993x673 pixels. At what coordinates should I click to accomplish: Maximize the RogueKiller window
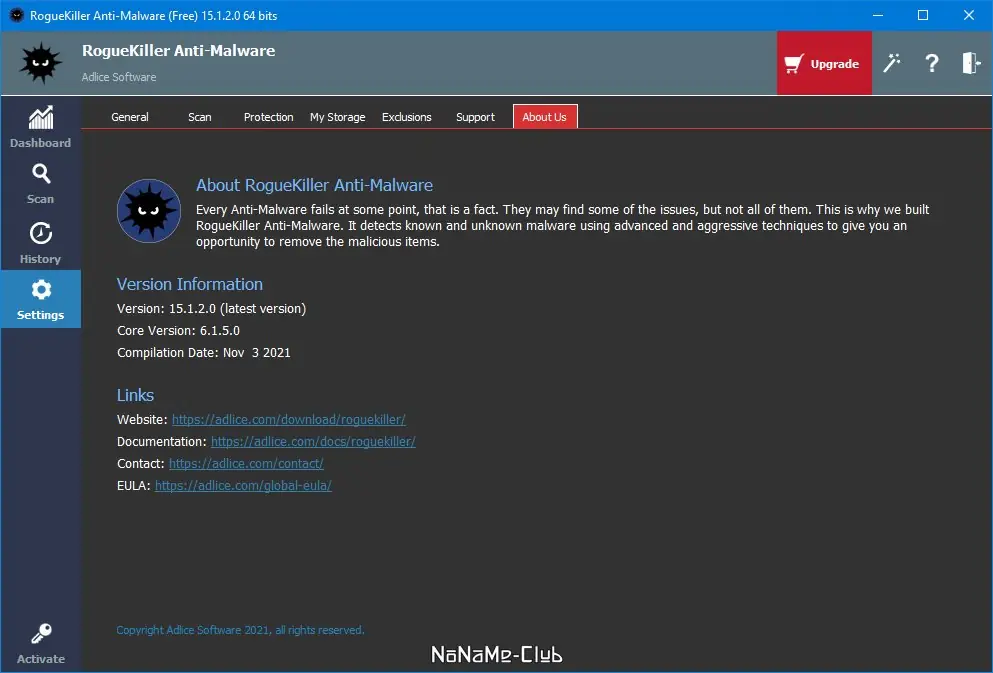[x=923, y=15]
